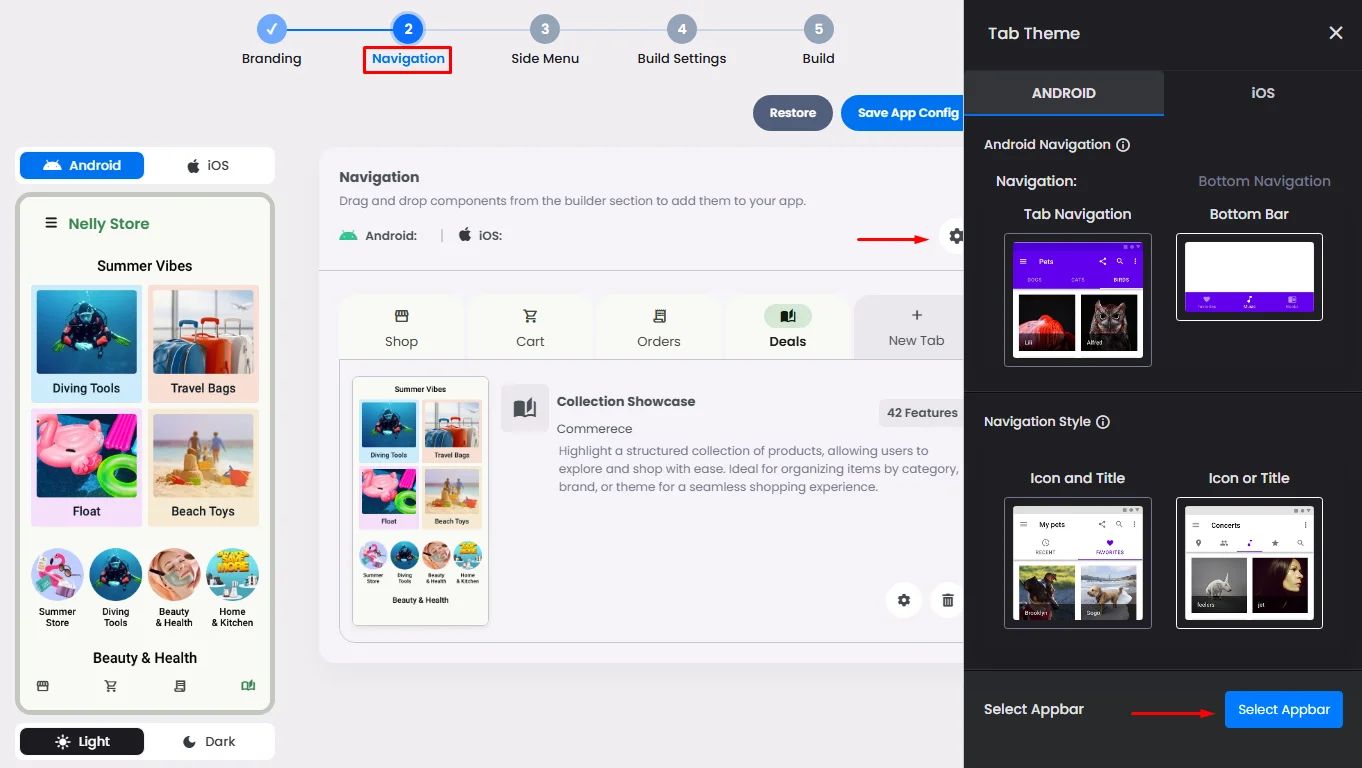The image size is (1362, 768).
Task: Choose Tab Navigation layout option
Action: (1078, 300)
